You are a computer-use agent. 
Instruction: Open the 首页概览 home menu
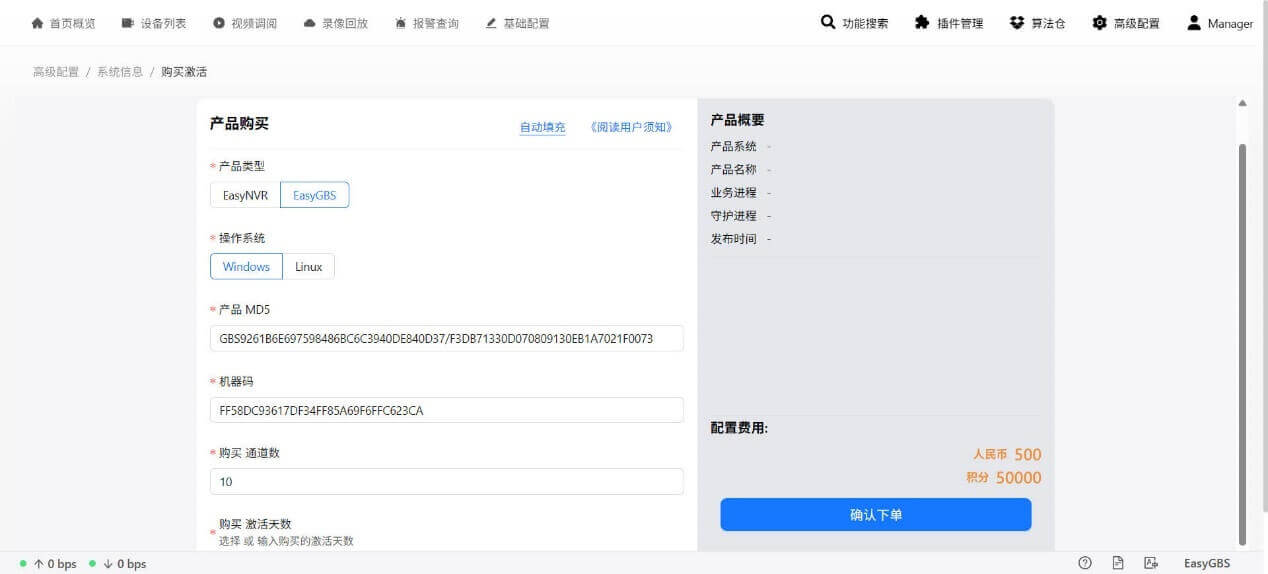[x=64, y=23]
